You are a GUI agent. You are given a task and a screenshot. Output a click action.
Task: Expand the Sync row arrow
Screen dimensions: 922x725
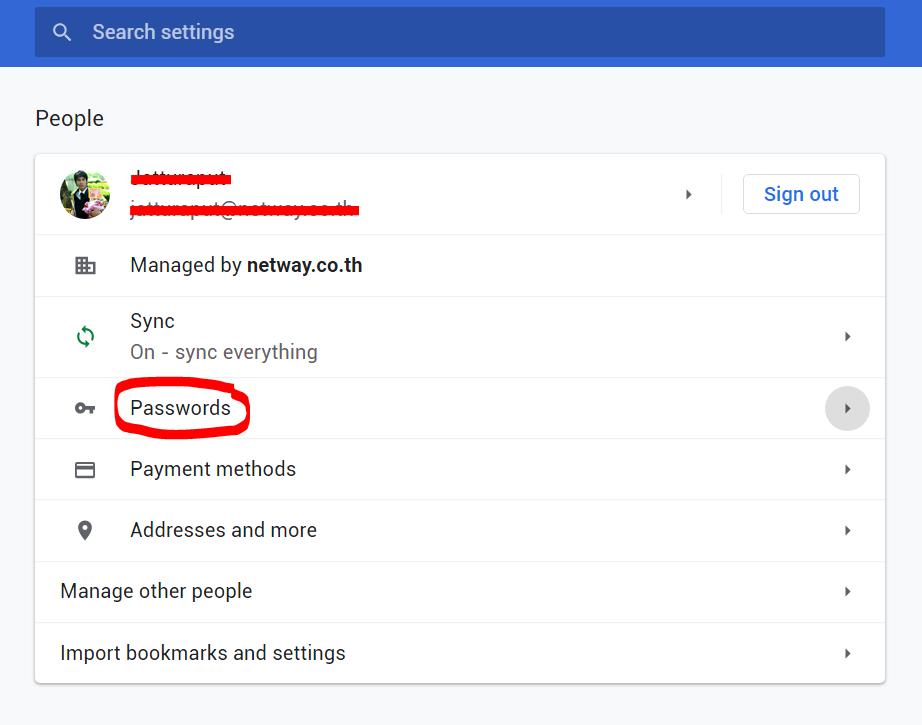(x=847, y=337)
